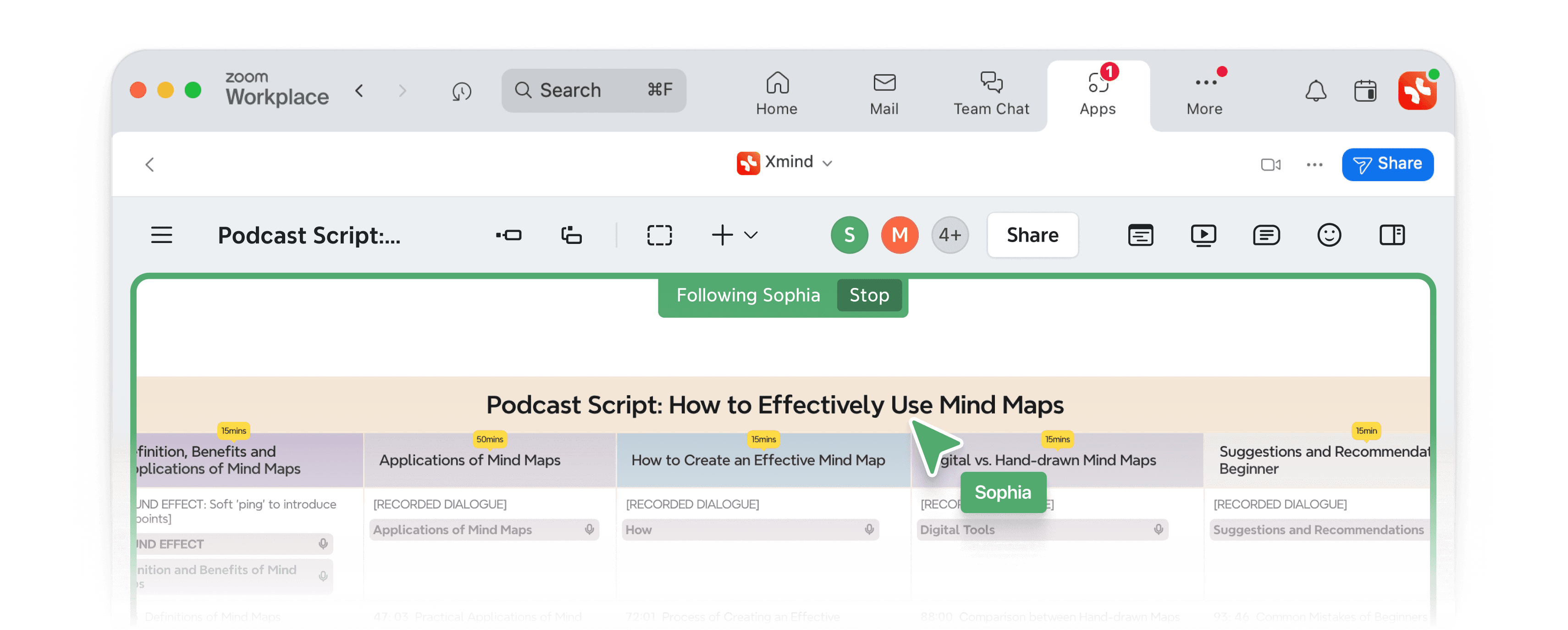Select the dashed boundary tool icon
The image size is (1568, 630).
pyautogui.click(x=659, y=235)
